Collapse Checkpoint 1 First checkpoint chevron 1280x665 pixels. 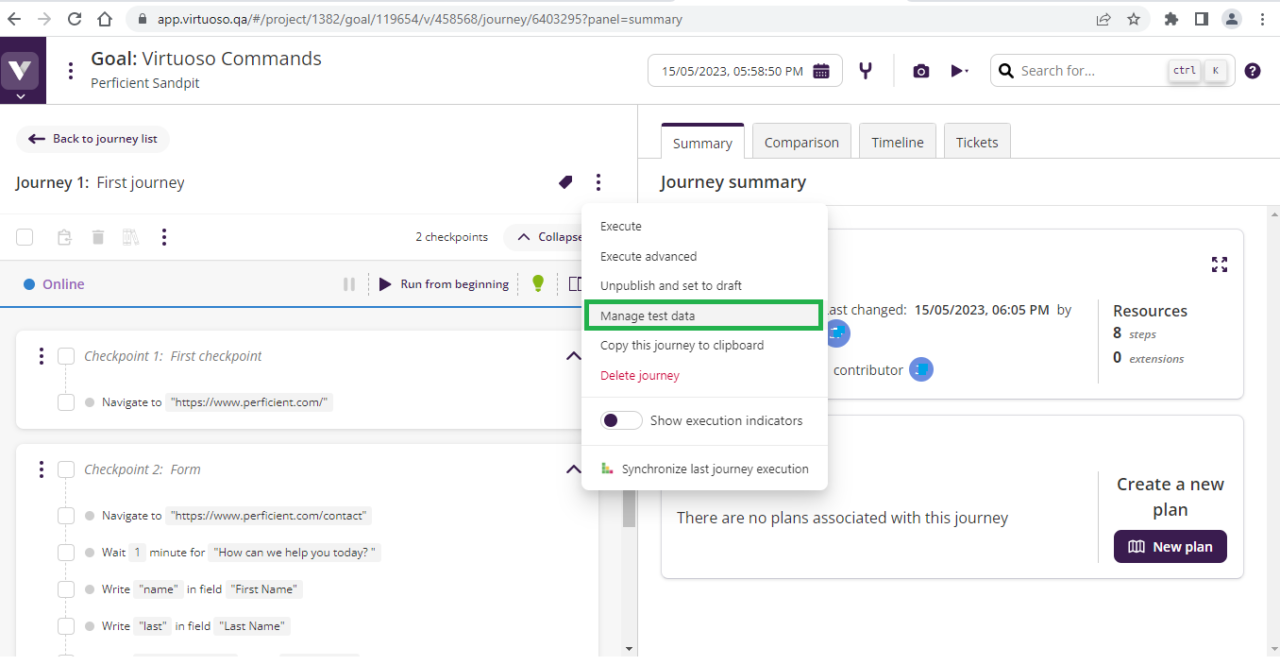pyautogui.click(x=573, y=356)
